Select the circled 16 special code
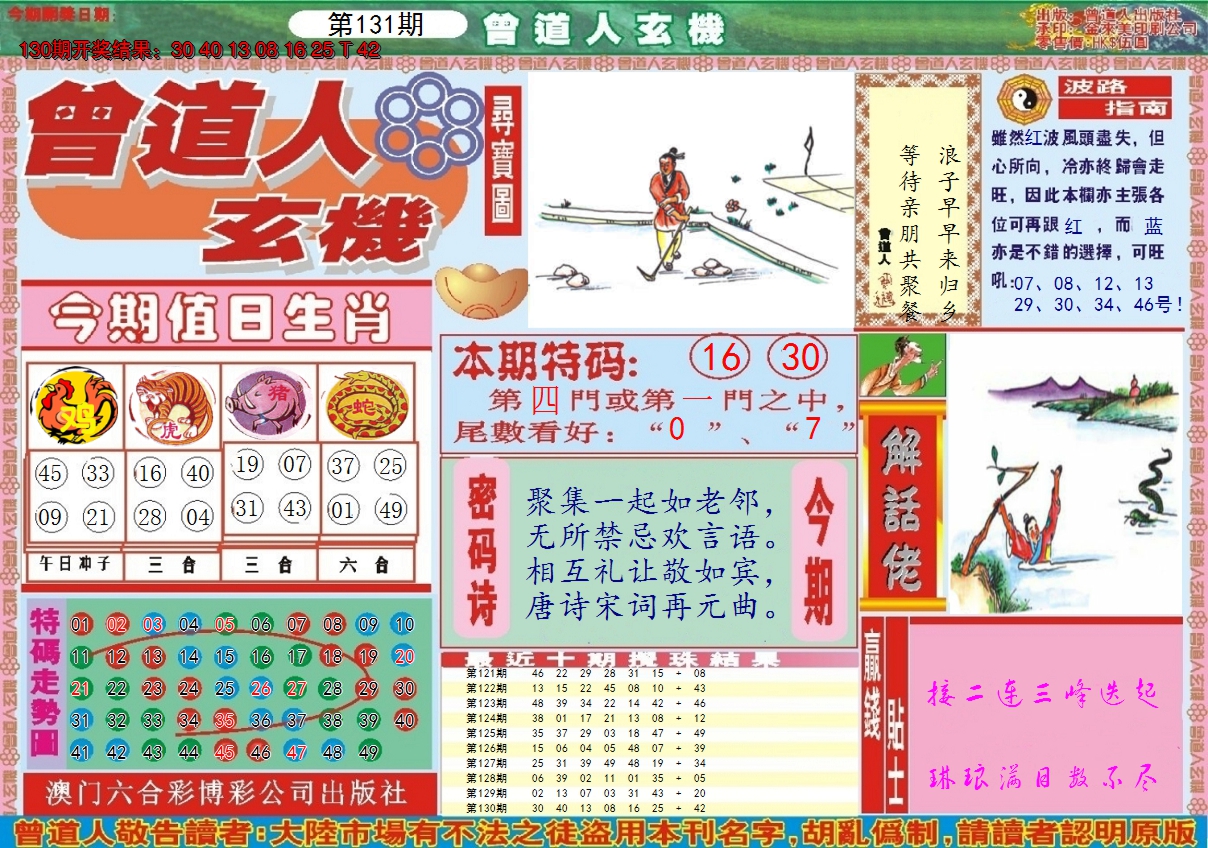Image resolution: width=1208 pixels, height=848 pixels. point(721,358)
